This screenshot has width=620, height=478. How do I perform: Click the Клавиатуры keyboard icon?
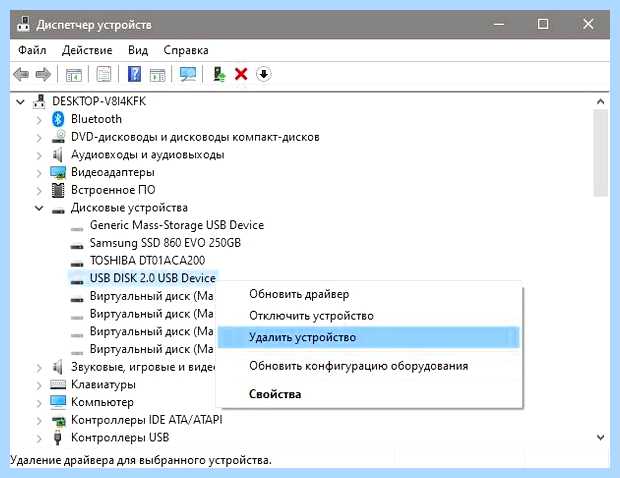tap(58, 384)
